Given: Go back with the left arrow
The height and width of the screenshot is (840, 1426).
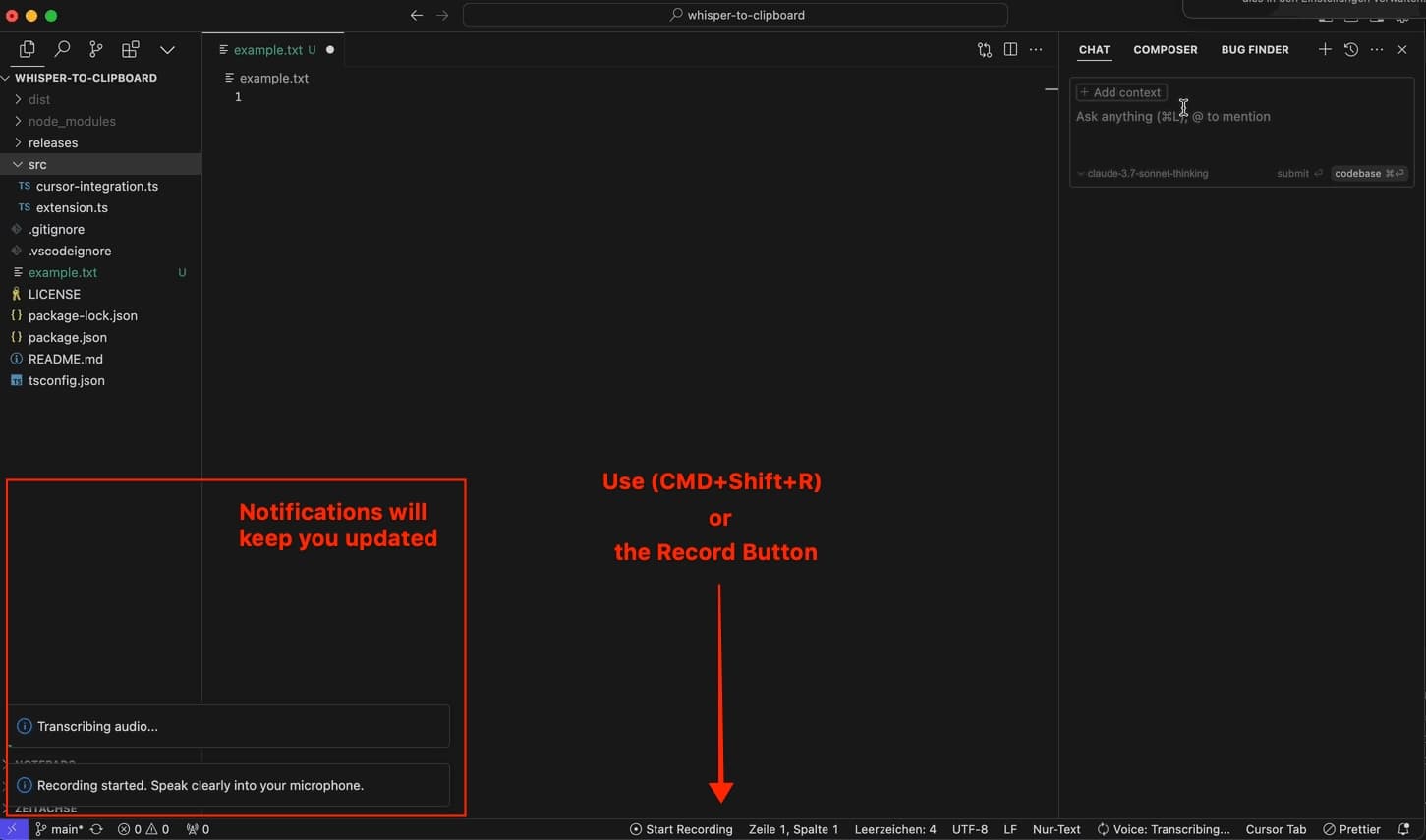Looking at the screenshot, I should 417,15.
